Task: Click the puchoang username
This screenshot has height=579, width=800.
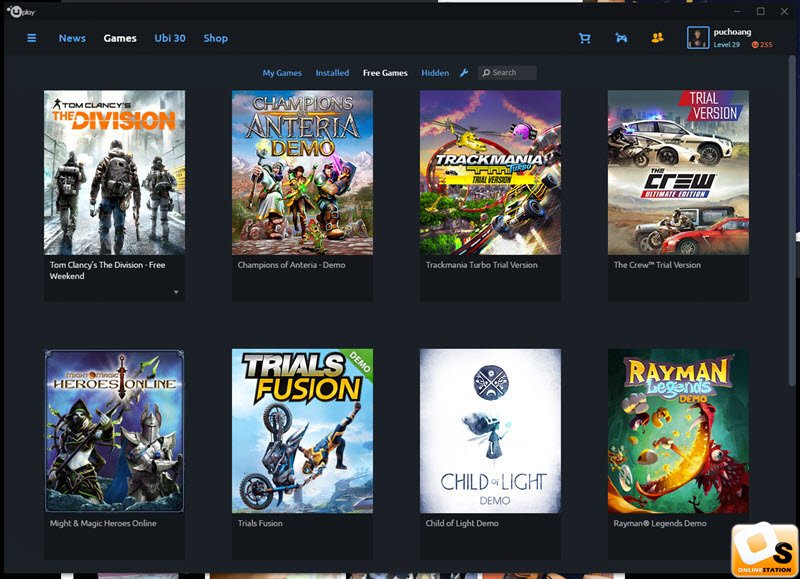Action: pyautogui.click(x=732, y=32)
